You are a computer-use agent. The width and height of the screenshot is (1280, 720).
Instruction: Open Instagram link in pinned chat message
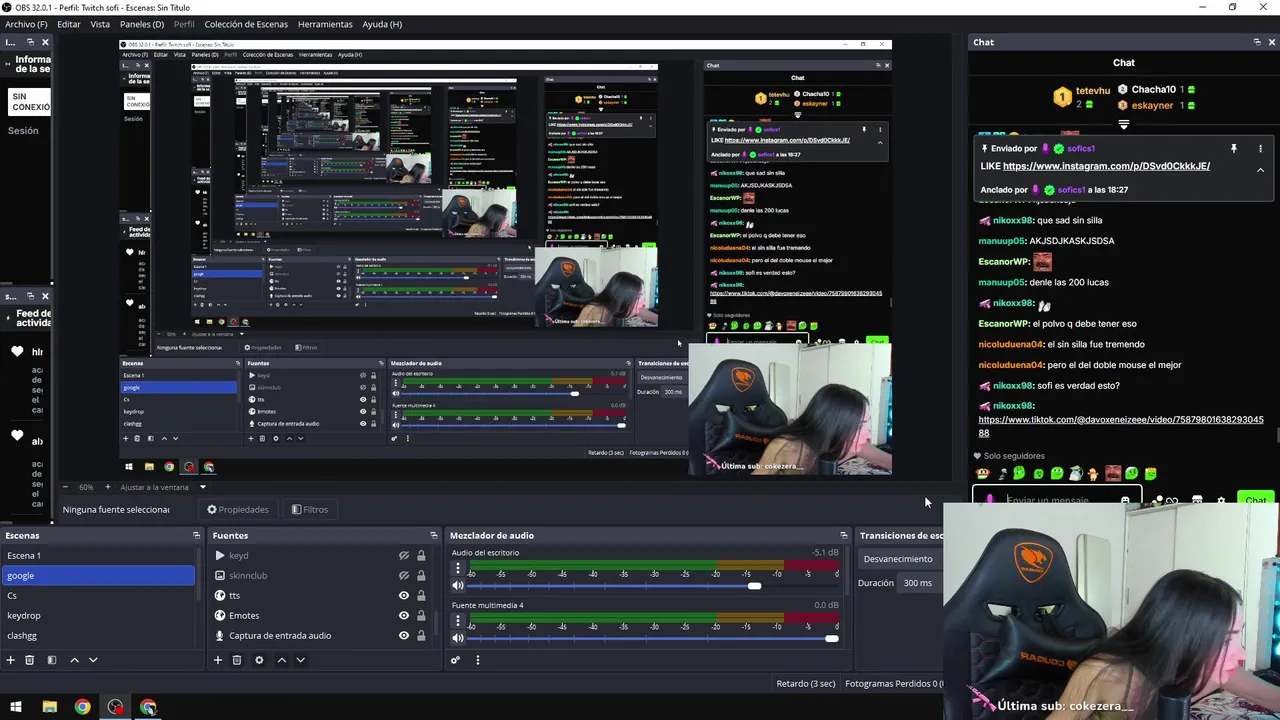[1106, 166]
